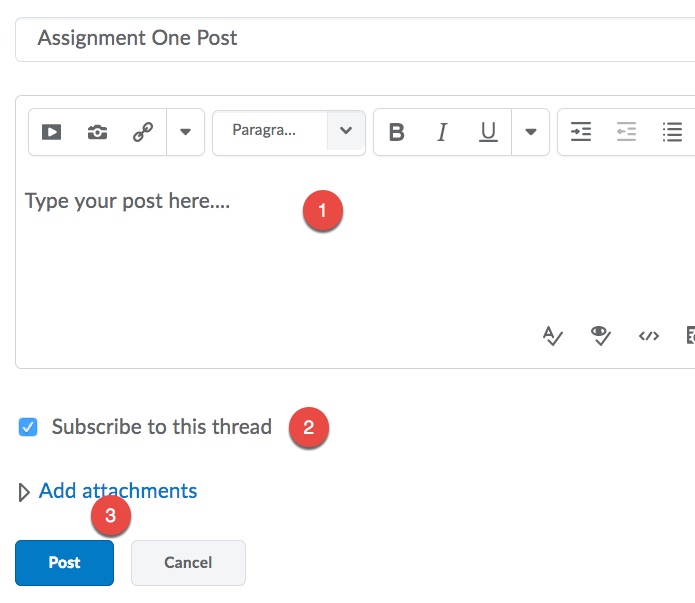The width and height of the screenshot is (695, 603).
Task: Open the insert options dropdown arrow
Action: tap(185, 132)
